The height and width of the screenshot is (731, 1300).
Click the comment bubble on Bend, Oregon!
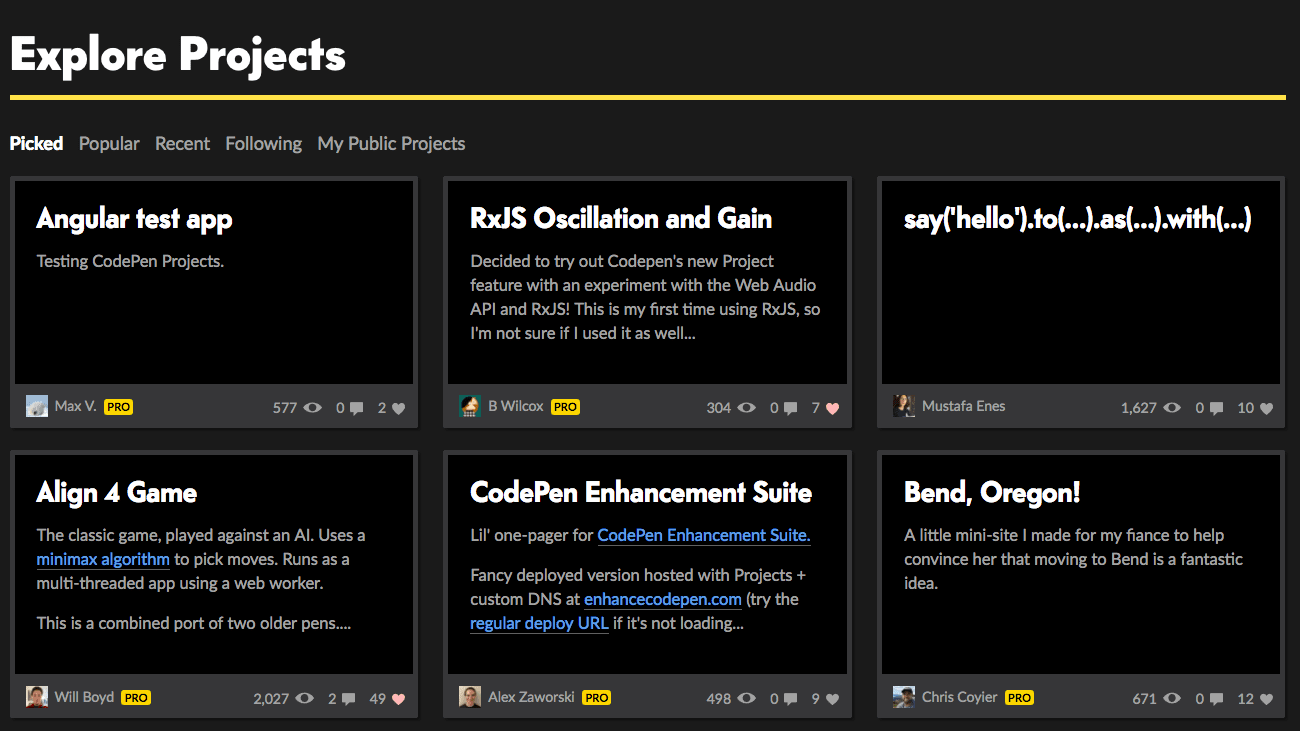tap(1214, 698)
